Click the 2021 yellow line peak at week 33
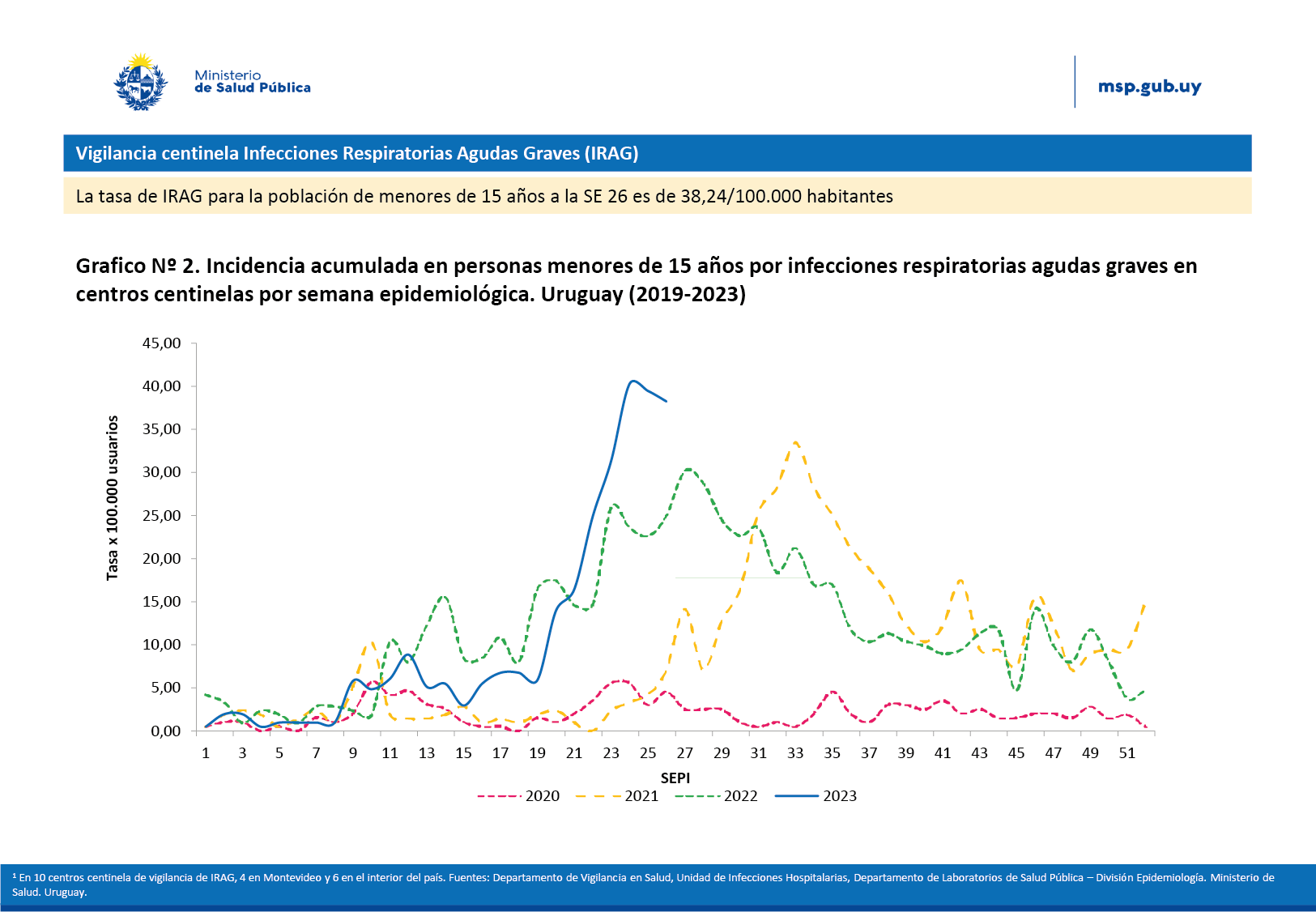The image size is (1316, 912). point(795,442)
